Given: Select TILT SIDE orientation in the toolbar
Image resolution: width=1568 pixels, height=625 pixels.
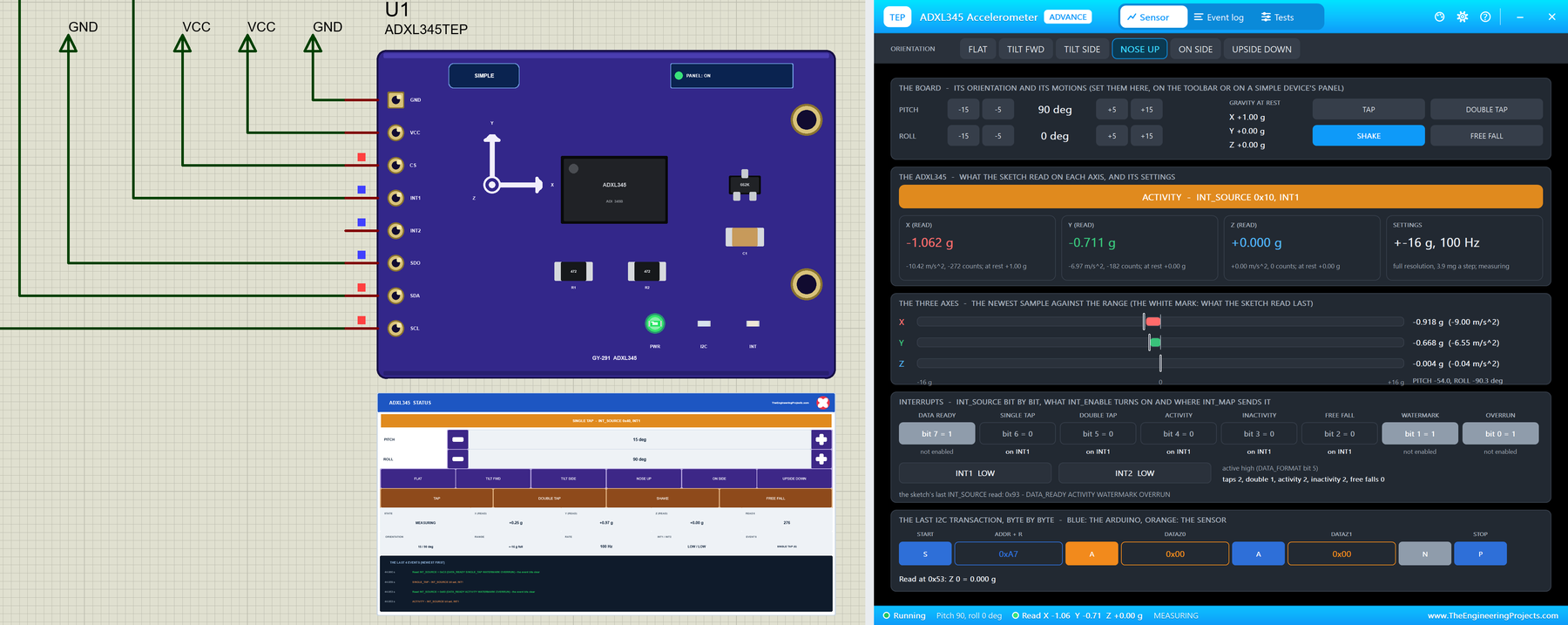Looking at the screenshot, I should tap(1082, 49).
